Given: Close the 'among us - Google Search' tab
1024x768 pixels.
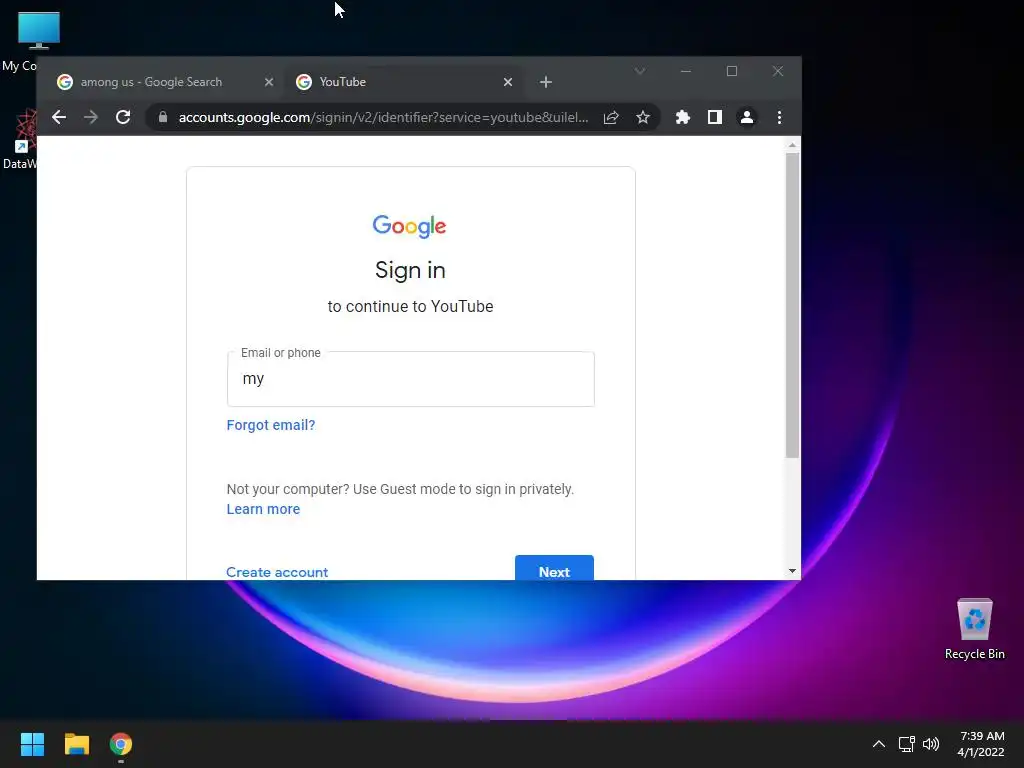Looking at the screenshot, I should click(268, 82).
